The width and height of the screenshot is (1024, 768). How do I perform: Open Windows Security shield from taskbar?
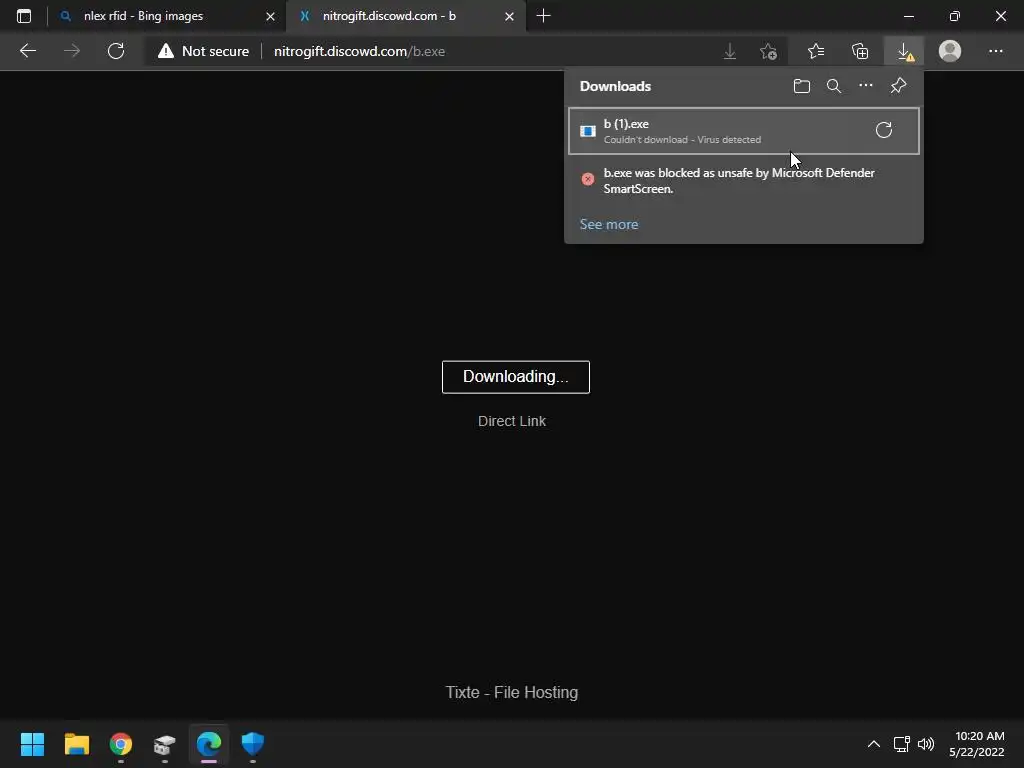click(253, 744)
